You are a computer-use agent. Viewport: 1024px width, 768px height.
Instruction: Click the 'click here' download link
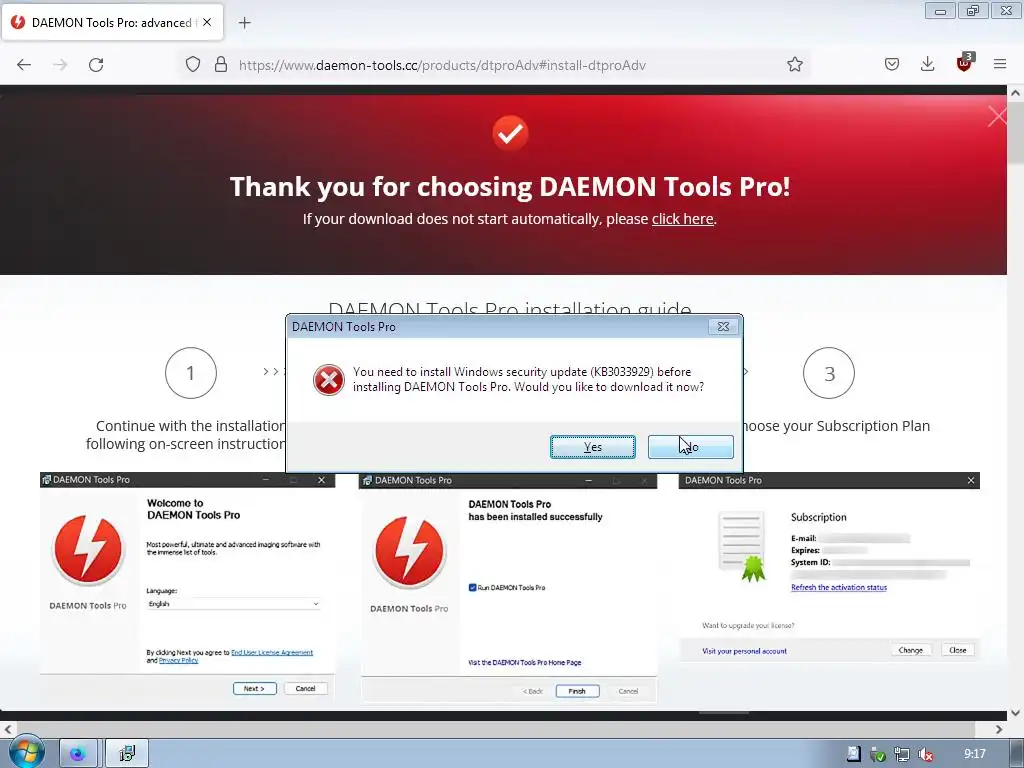tap(682, 219)
